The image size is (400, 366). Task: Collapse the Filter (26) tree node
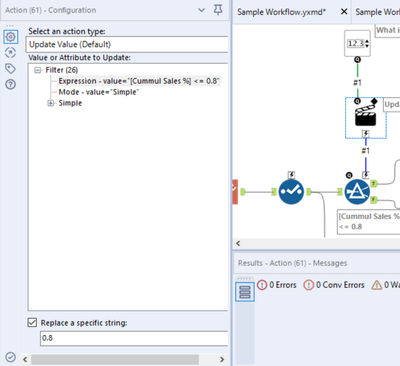tap(38, 70)
